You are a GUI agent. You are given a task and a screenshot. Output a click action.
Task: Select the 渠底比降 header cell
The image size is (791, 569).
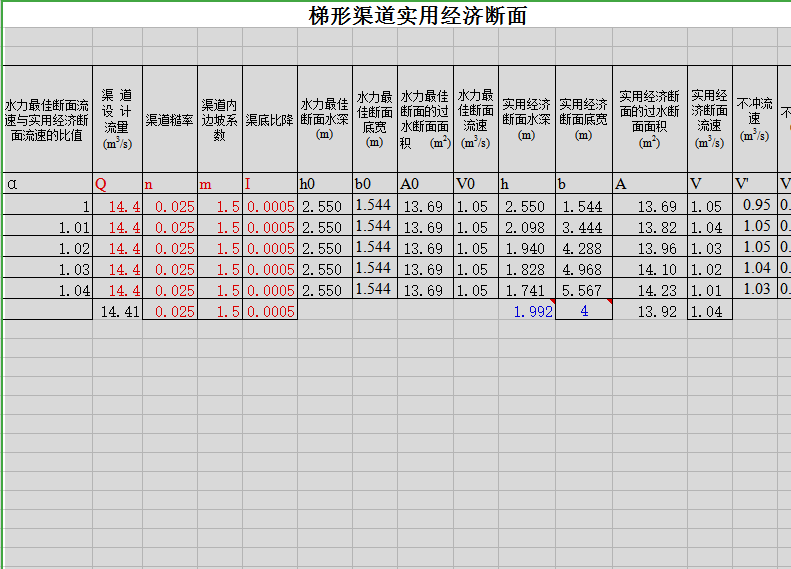click(x=269, y=120)
